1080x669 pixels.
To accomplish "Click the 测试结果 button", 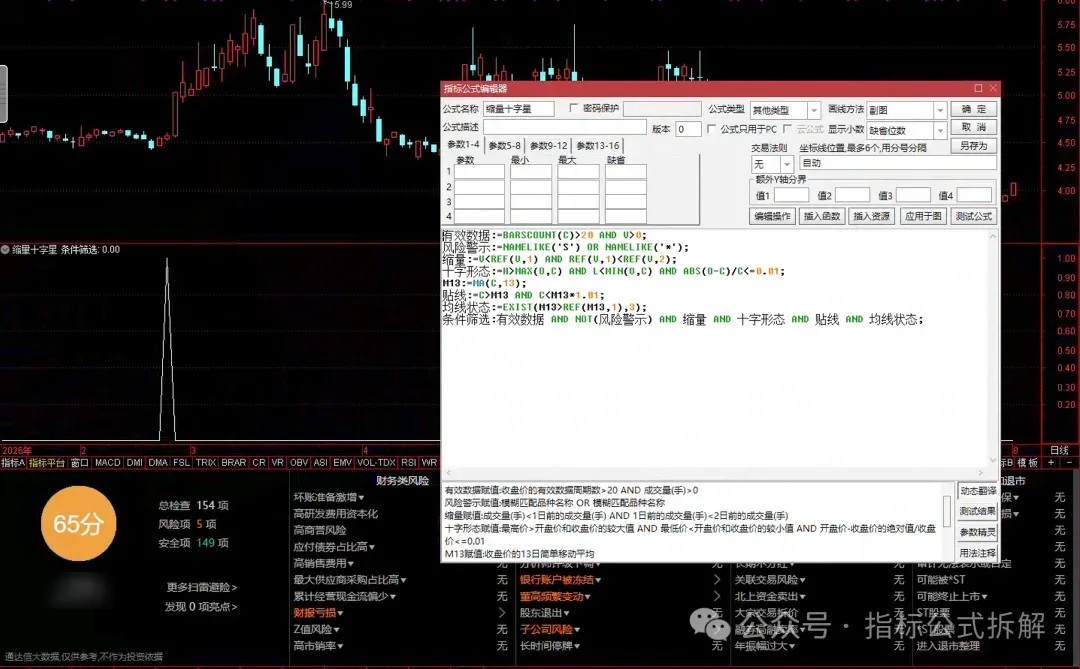I will (x=977, y=511).
